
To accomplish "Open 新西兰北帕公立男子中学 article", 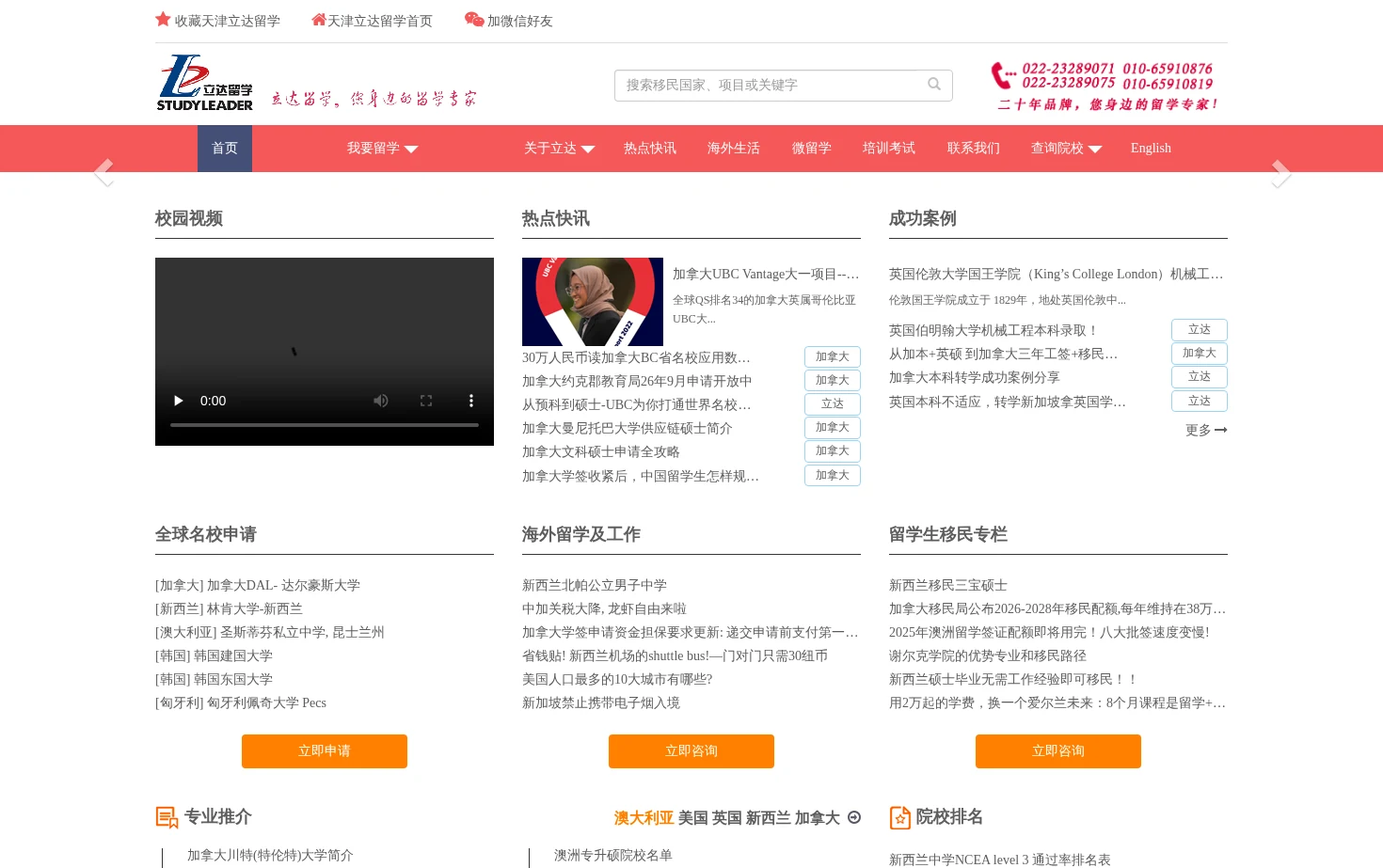I will tap(595, 586).
